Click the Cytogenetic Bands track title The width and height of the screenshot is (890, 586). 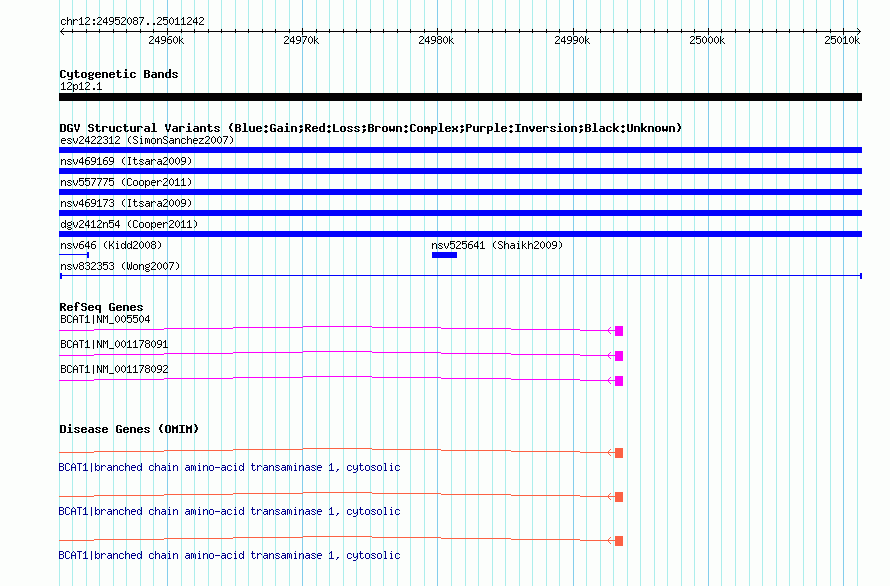119,74
